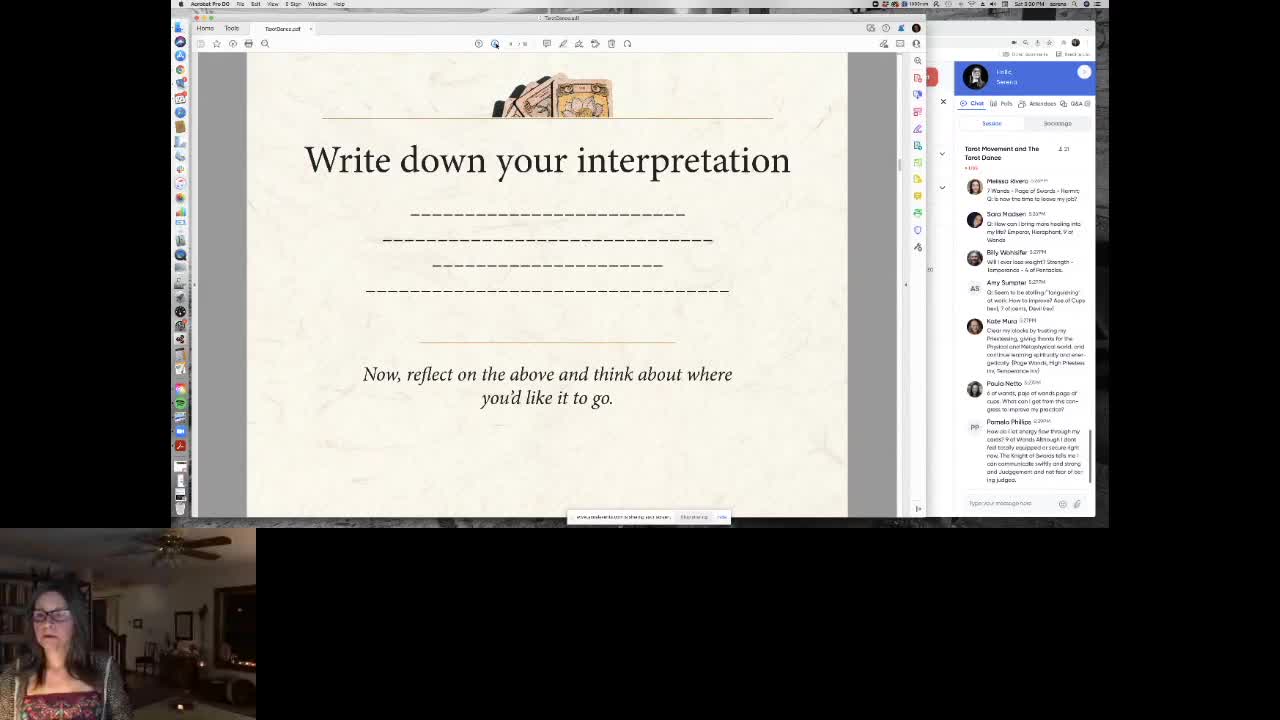Click the Edit PDF pencil icon in right pane

coord(917,129)
